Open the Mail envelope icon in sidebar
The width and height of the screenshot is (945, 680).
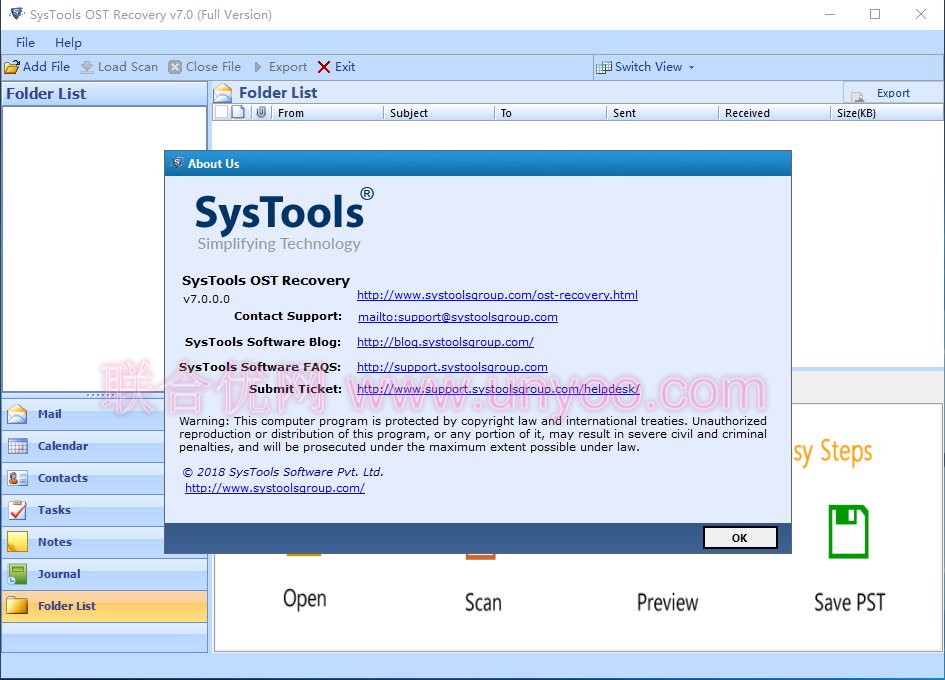tap(17, 414)
